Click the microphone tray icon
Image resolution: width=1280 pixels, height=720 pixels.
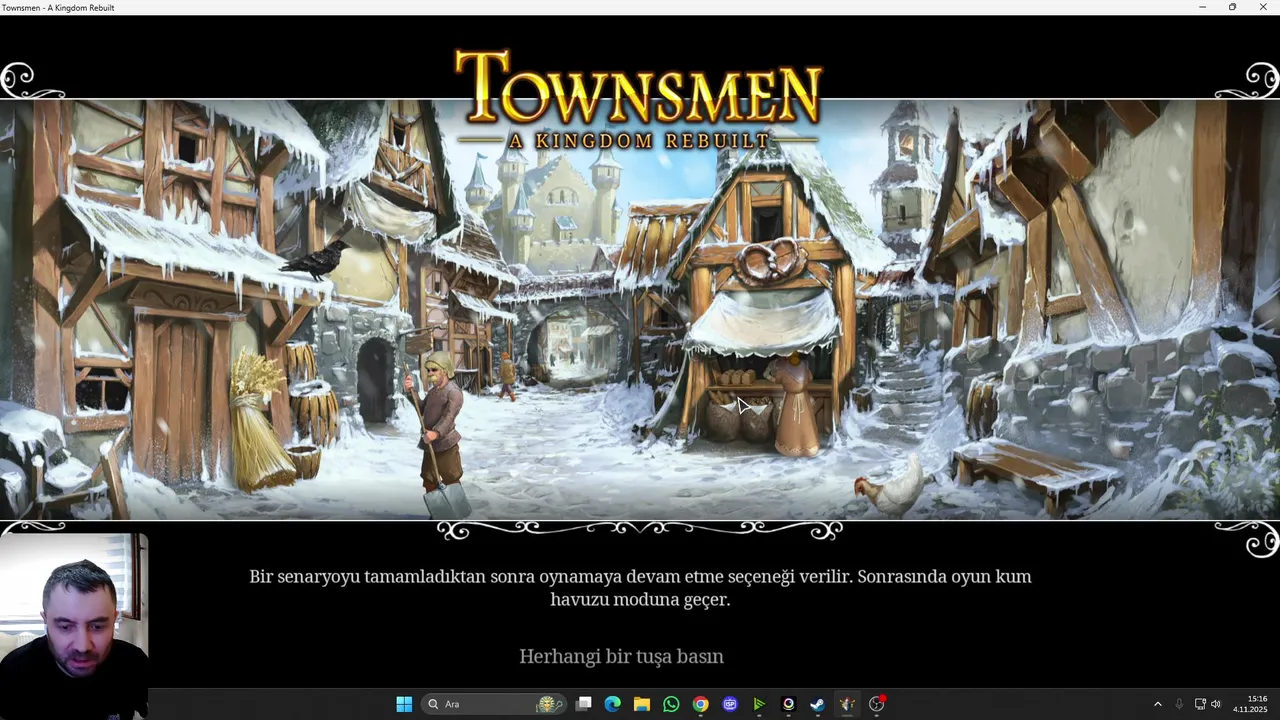[1179, 704]
